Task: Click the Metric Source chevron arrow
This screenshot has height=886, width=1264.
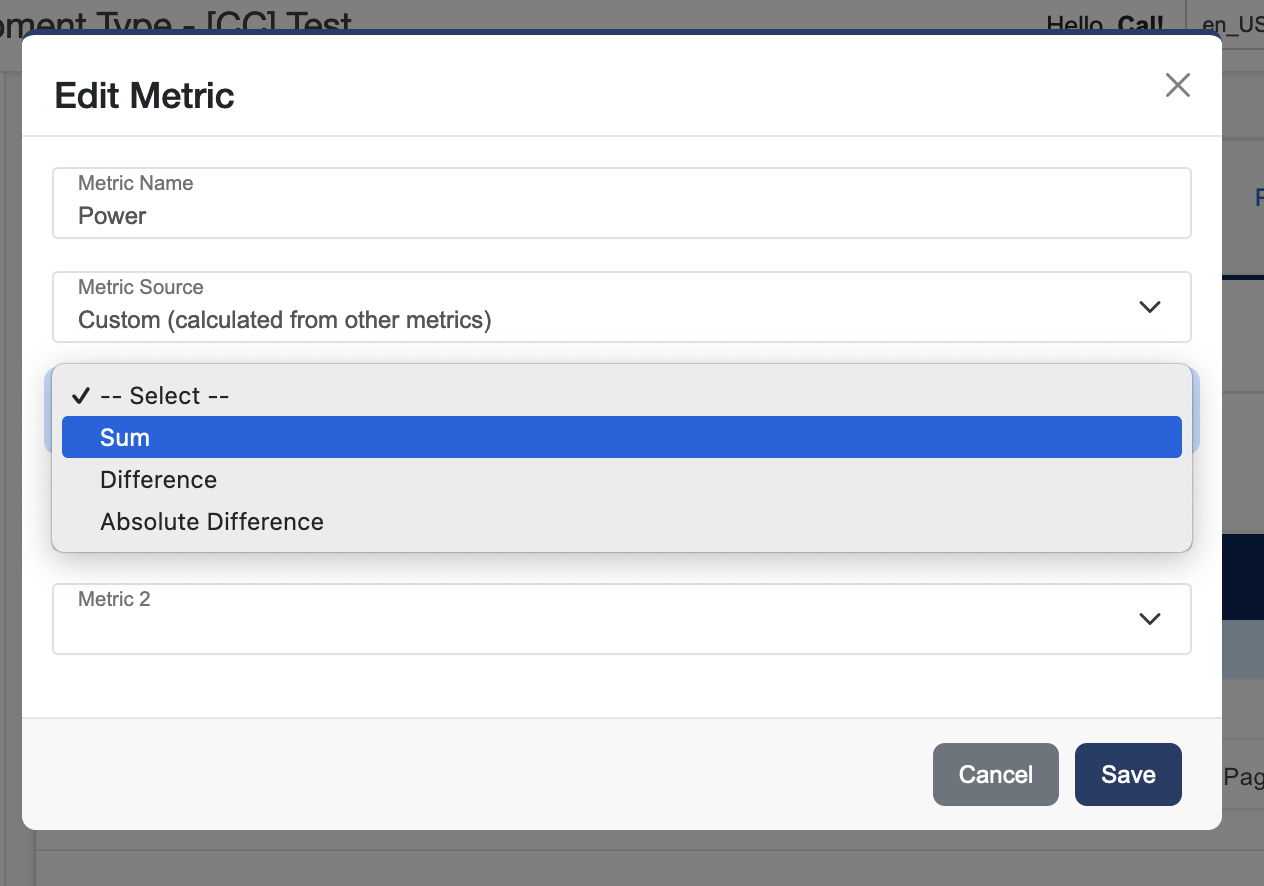Action: 1149,307
